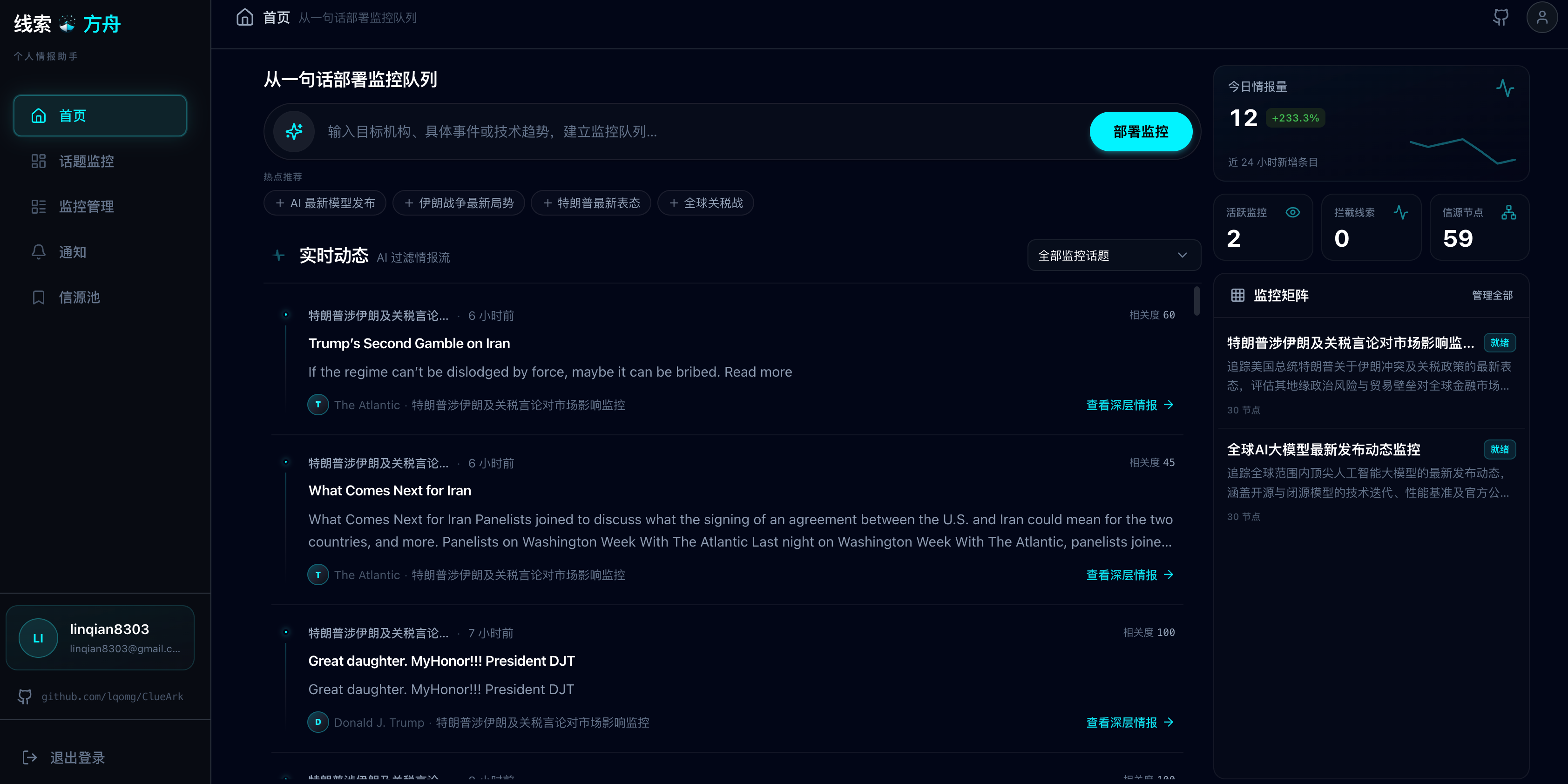Click the pulse icon on 拦截线索 card
The height and width of the screenshot is (784, 1568).
[x=1400, y=212]
